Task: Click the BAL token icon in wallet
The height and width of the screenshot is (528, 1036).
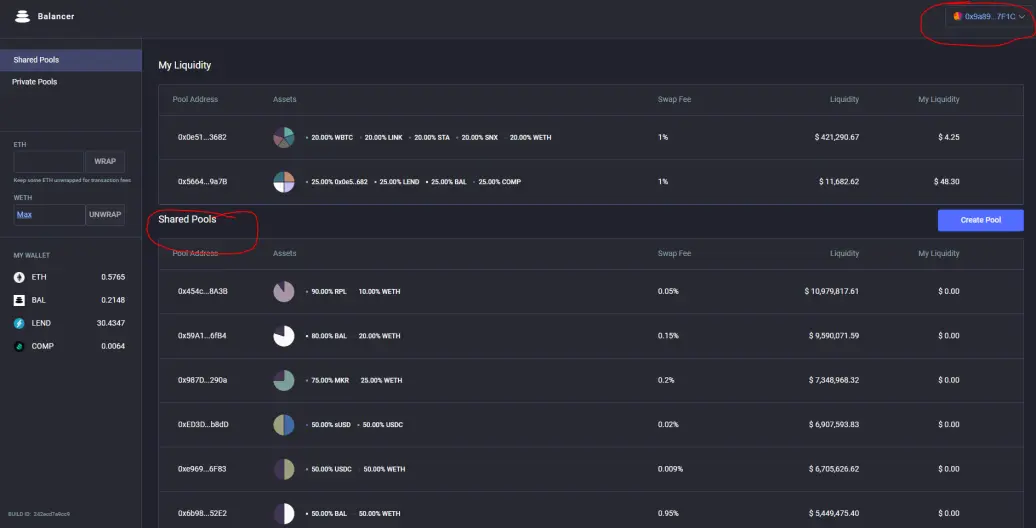Action: (19, 300)
